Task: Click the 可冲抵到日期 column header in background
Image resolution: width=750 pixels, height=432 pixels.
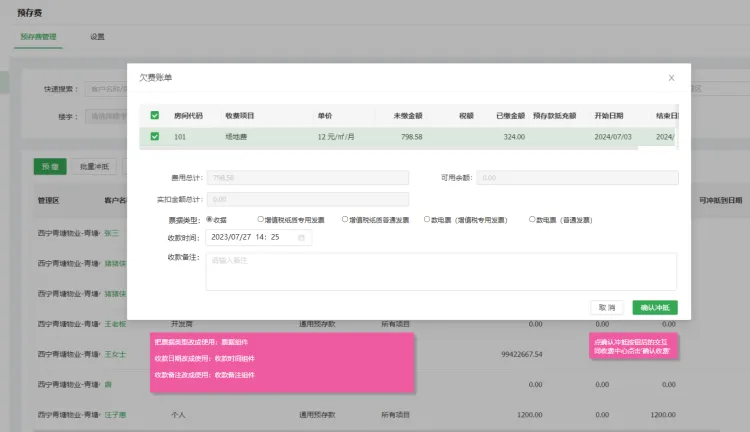Action: click(x=720, y=200)
